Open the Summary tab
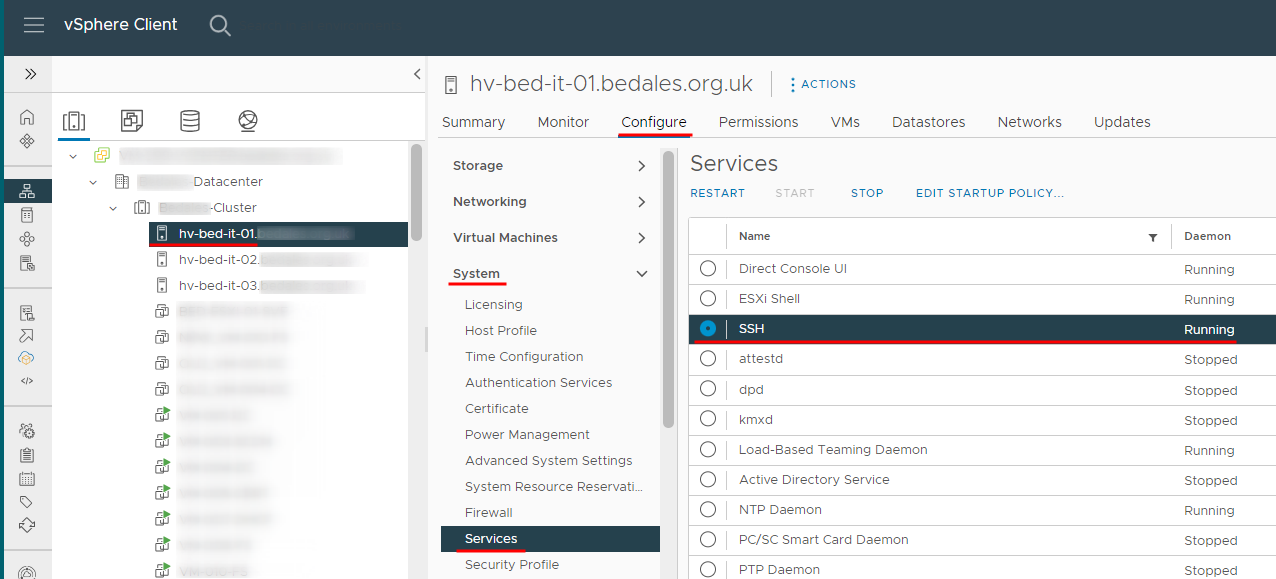Image resolution: width=1276 pixels, height=579 pixels. tap(473, 122)
